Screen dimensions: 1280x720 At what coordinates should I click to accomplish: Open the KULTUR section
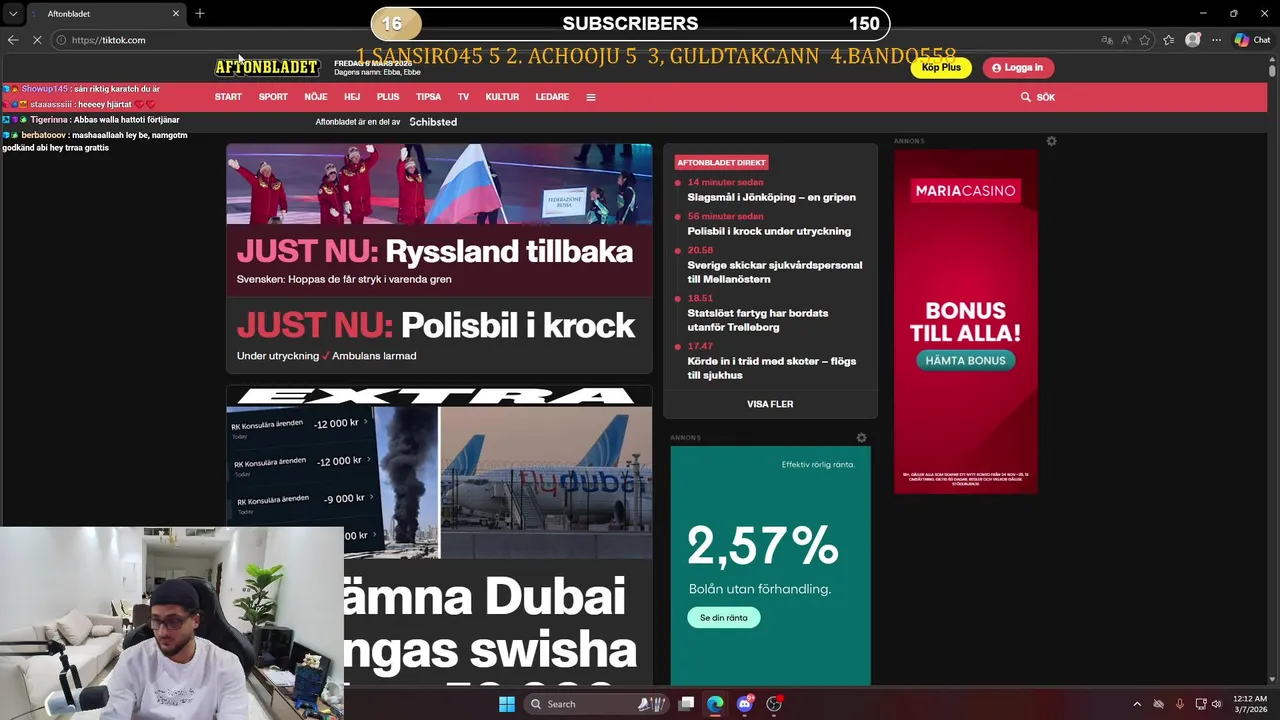point(502,97)
